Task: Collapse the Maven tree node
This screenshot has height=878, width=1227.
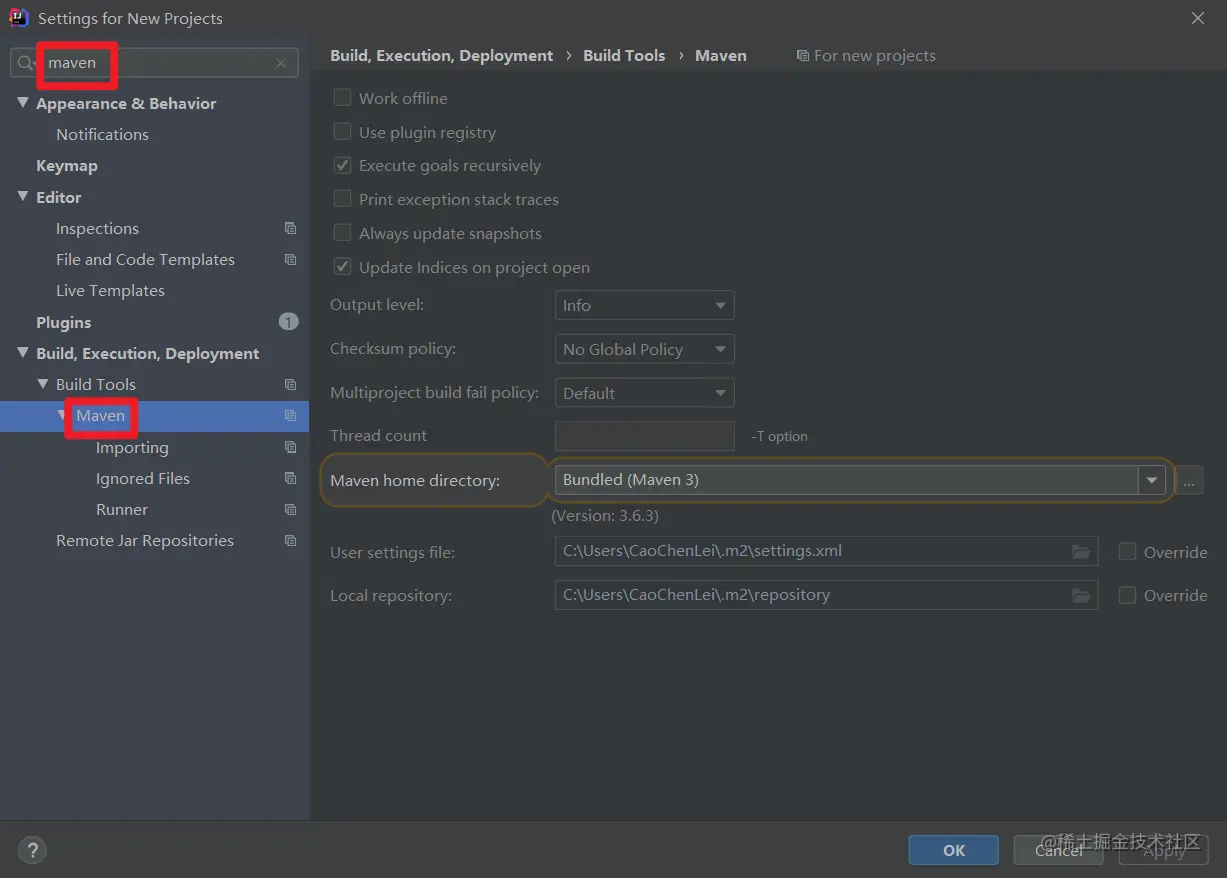Action: [x=62, y=415]
